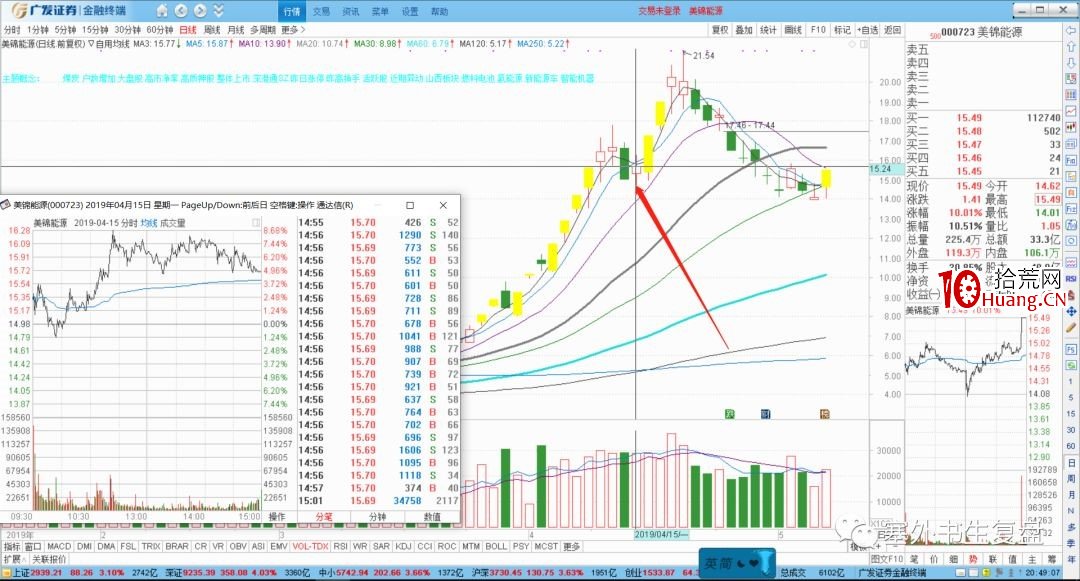This screenshot has width=1080, height=581.
Task: Open 自用均线 indicator dropdown triangle
Action: [92, 44]
